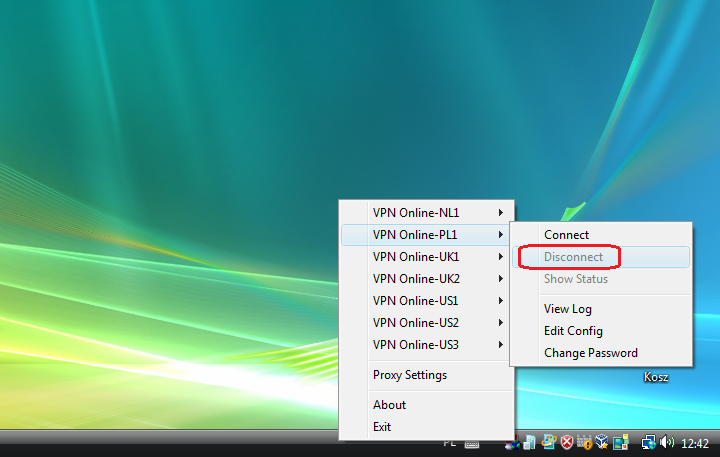Expand the arrow beside VPN Online-US1

click(501, 301)
